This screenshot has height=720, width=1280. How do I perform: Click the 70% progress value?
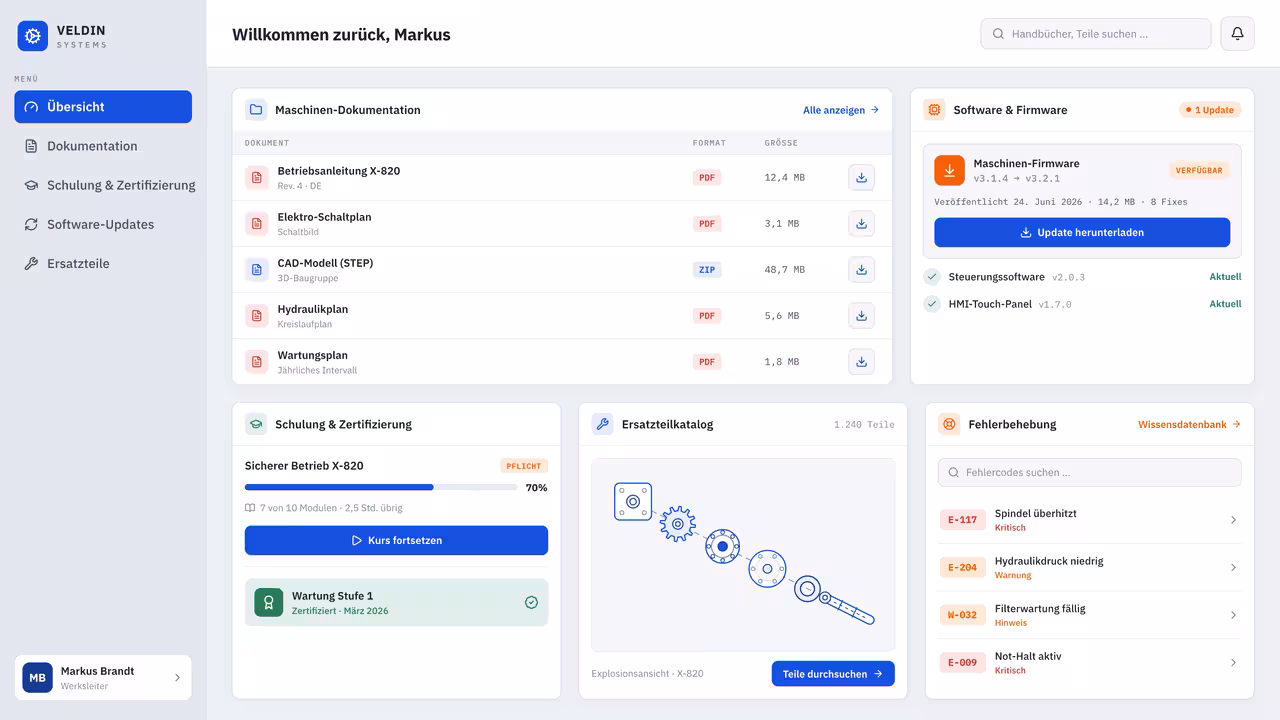536,488
